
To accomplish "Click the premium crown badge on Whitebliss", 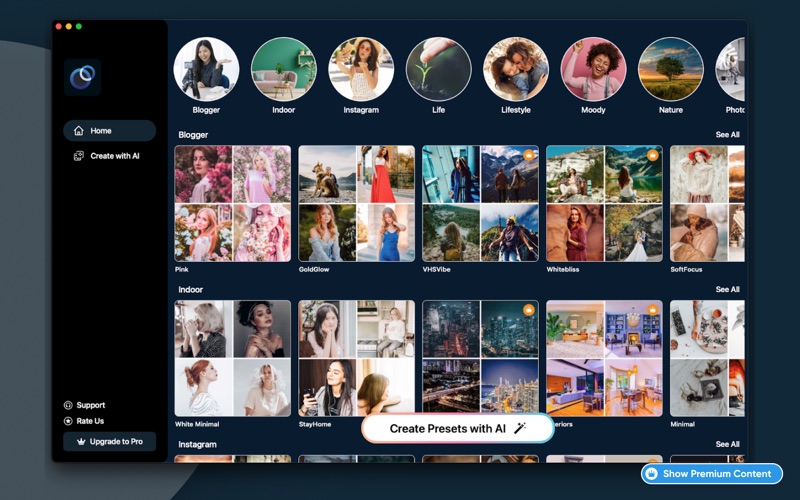I will tap(653, 155).
